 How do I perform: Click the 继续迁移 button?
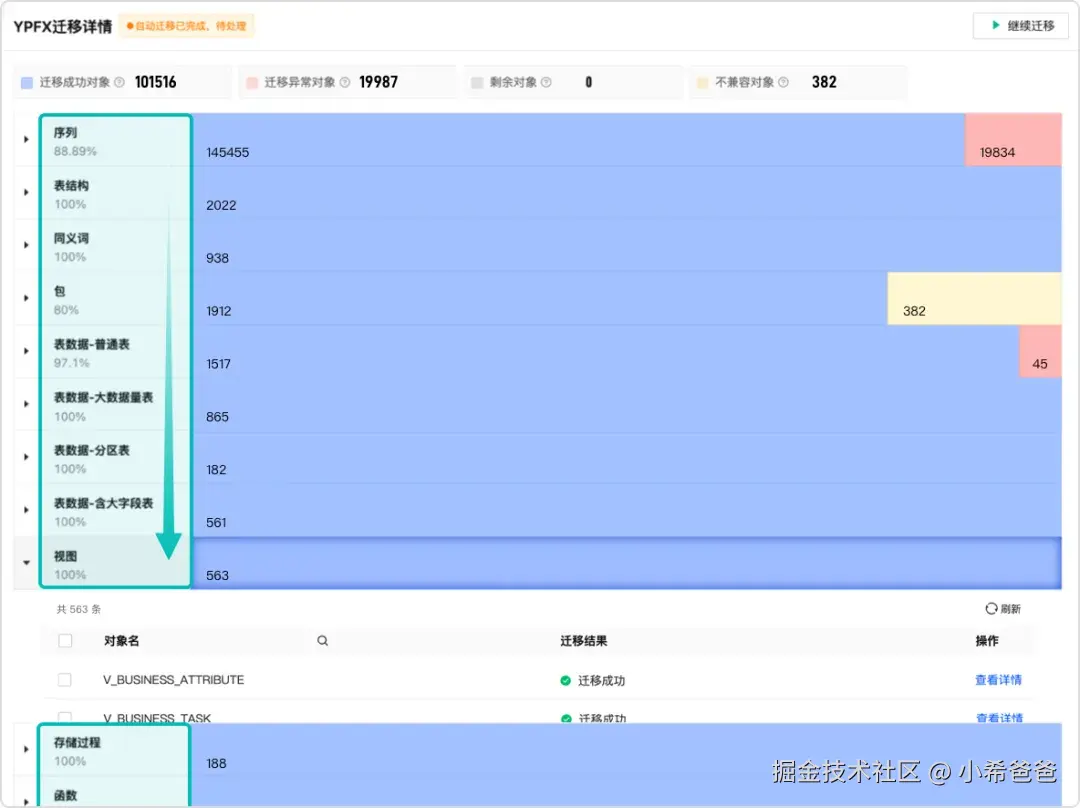pos(1021,25)
